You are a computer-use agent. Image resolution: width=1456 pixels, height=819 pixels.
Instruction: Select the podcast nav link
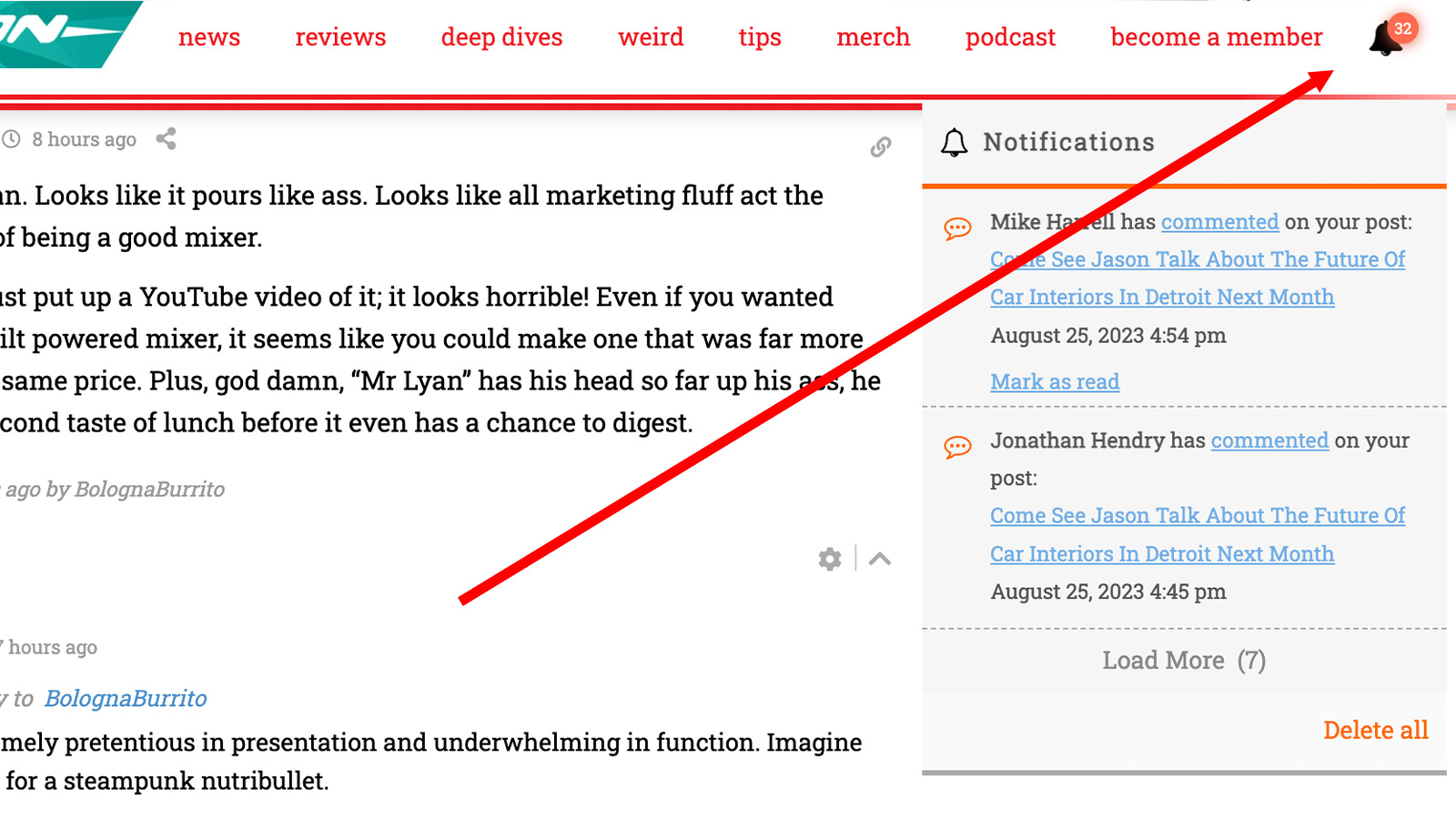pos(1010,37)
